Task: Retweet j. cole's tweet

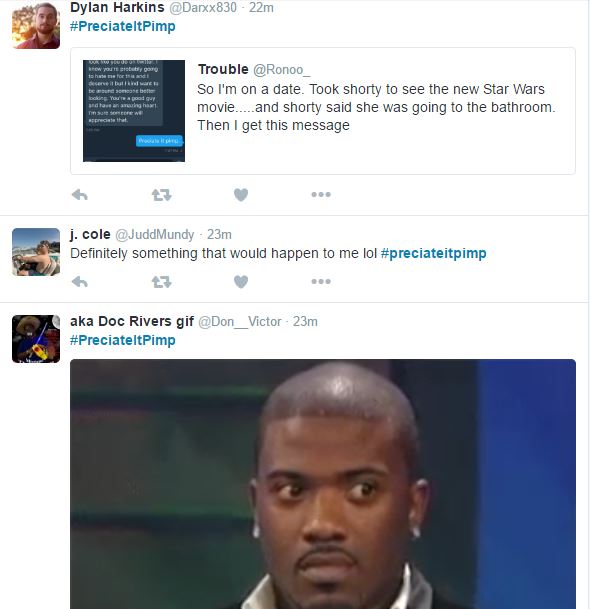Action: coord(162,282)
